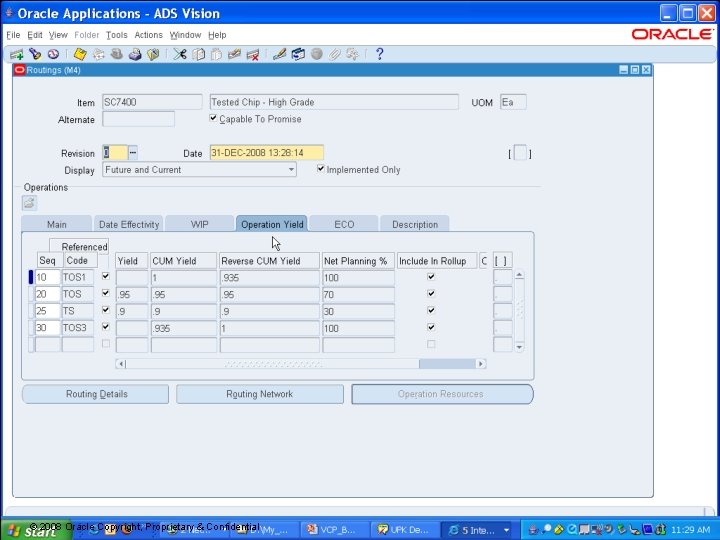The width and height of the screenshot is (720, 540).
Task: Click Net Planning % value 70
Action: click(x=358, y=294)
